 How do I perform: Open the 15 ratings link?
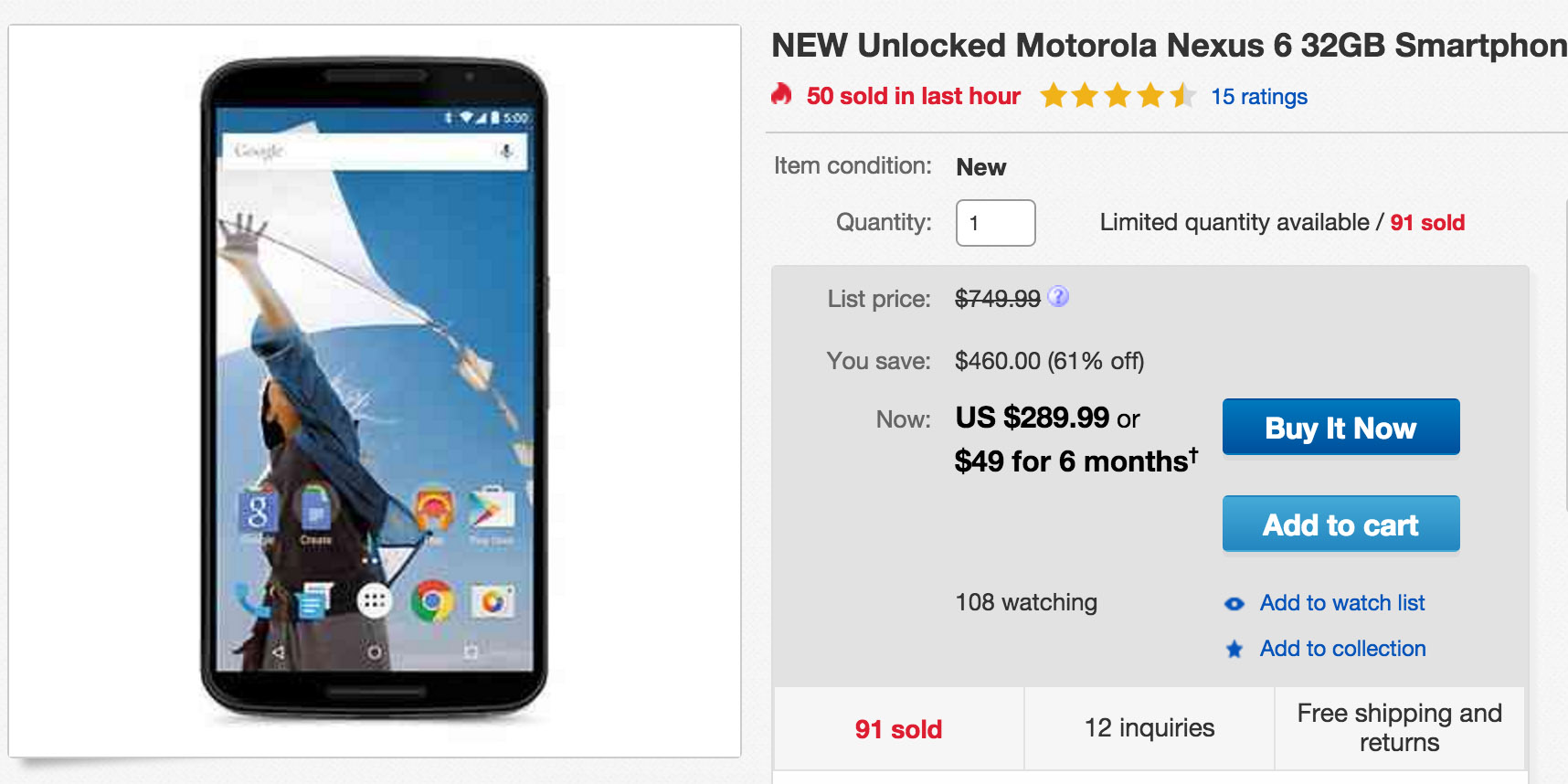[x=1258, y=96]
